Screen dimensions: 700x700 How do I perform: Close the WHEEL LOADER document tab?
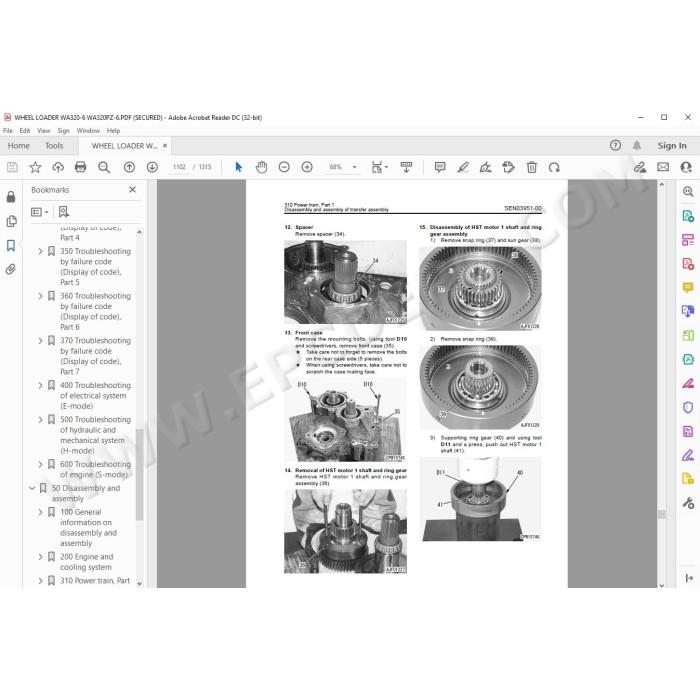tap(165, 146)
